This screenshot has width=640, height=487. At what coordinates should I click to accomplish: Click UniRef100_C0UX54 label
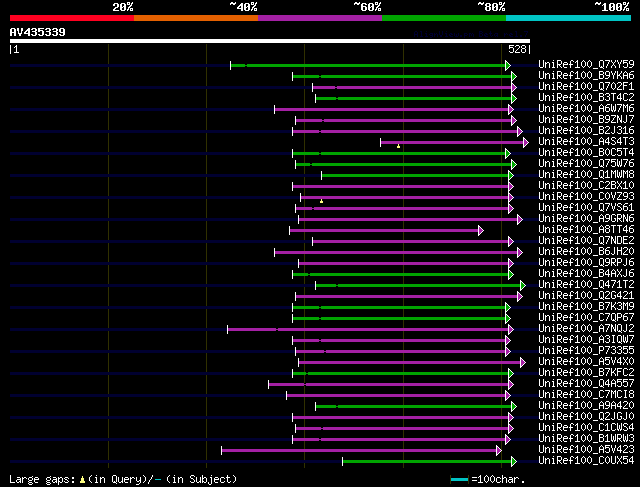(586, 461)
